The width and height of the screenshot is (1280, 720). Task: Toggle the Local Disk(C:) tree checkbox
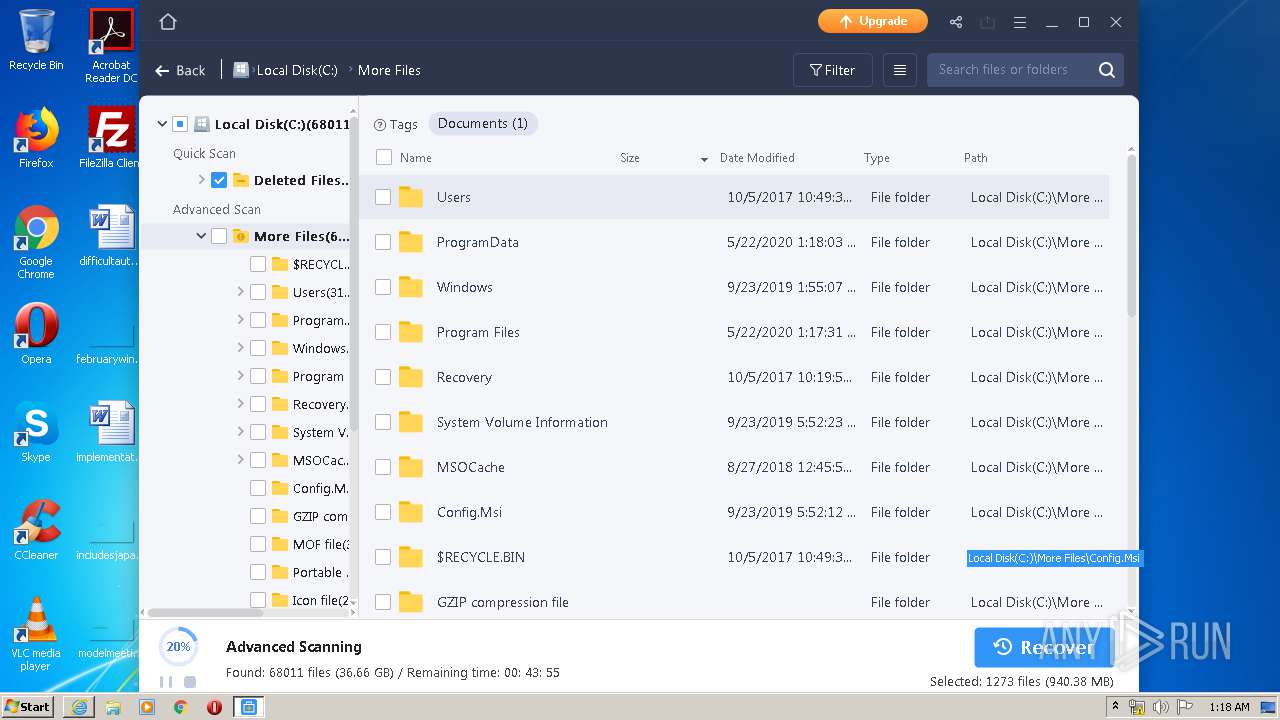click(x=180, y=124)
